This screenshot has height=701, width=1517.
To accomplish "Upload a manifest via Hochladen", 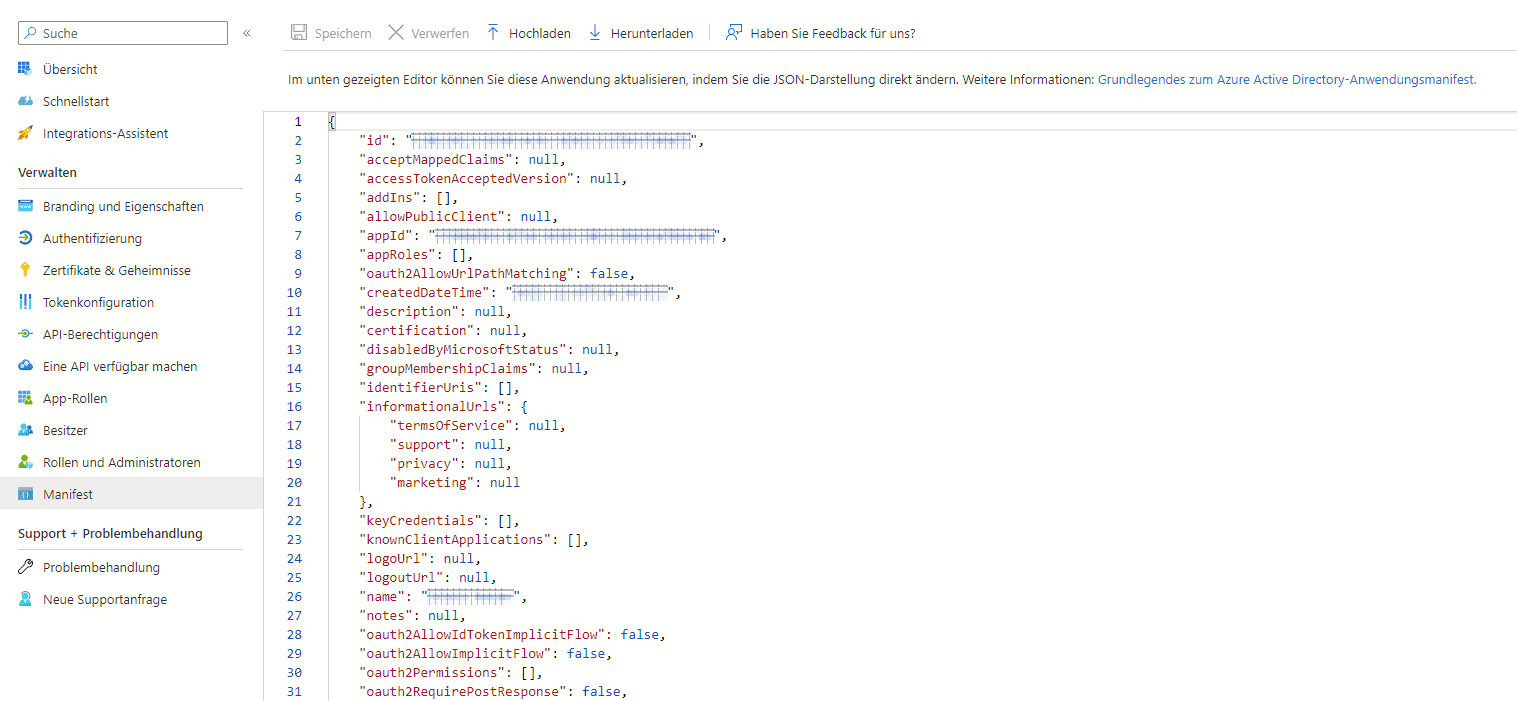I will click(528, 33).
